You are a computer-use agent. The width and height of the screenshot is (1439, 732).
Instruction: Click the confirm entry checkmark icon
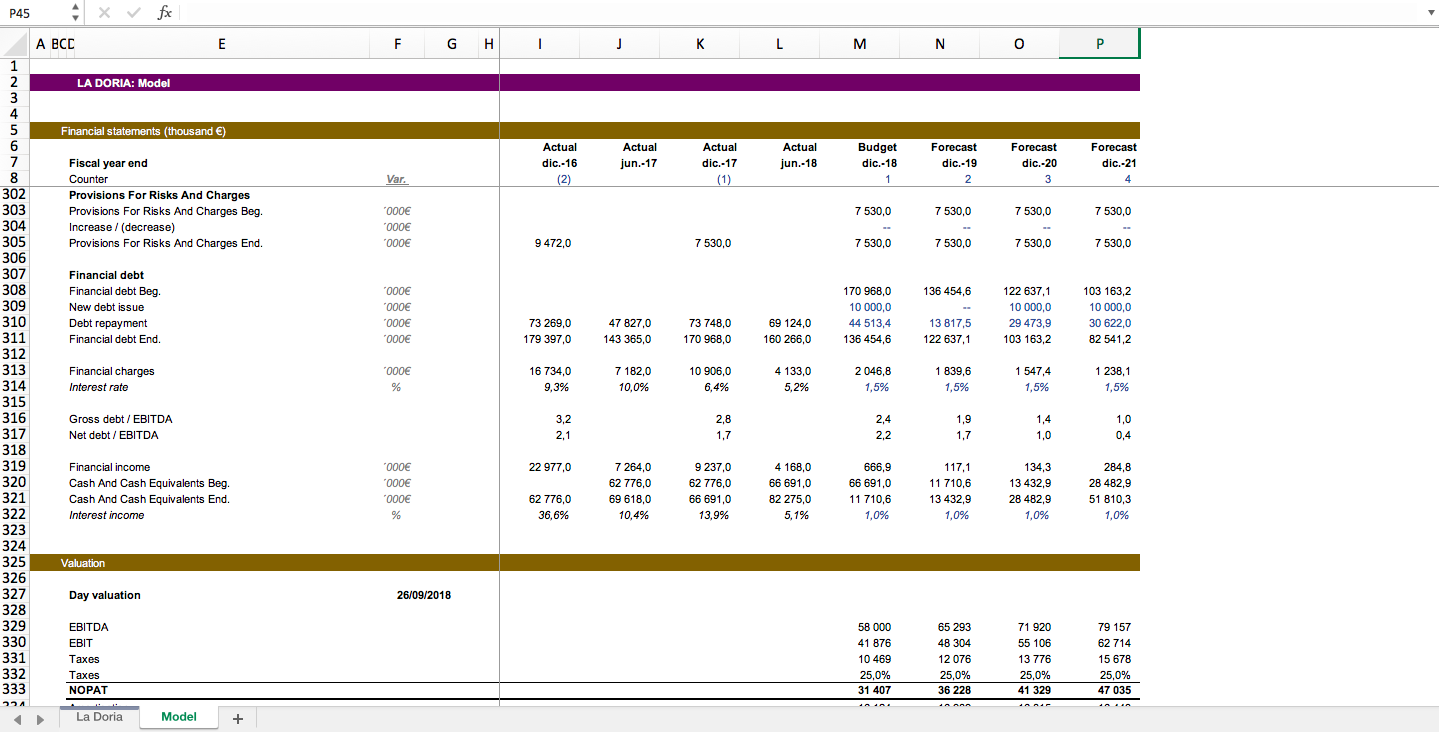[x=134, y=12]
